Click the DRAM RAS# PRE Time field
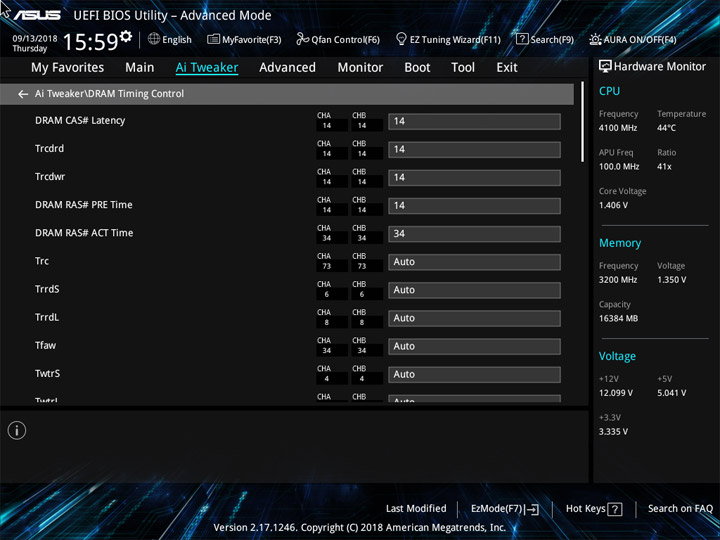 [474, 205]
